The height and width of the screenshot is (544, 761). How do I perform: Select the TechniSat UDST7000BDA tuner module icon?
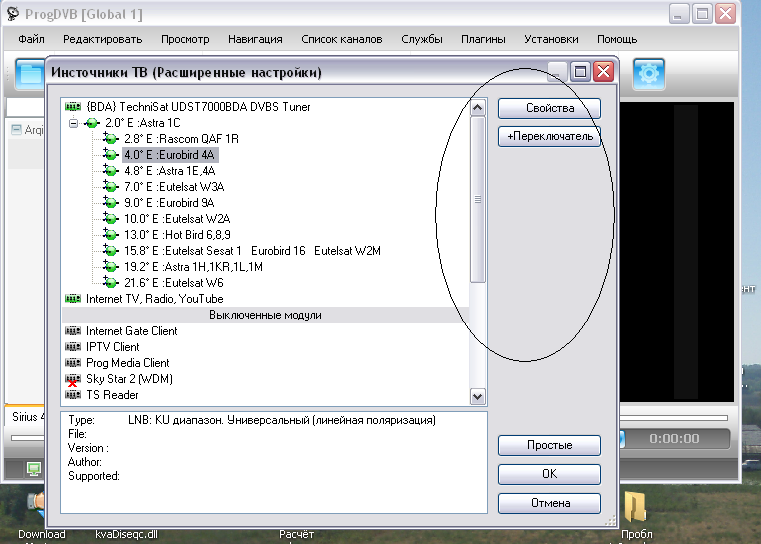(x=72, y=107)
